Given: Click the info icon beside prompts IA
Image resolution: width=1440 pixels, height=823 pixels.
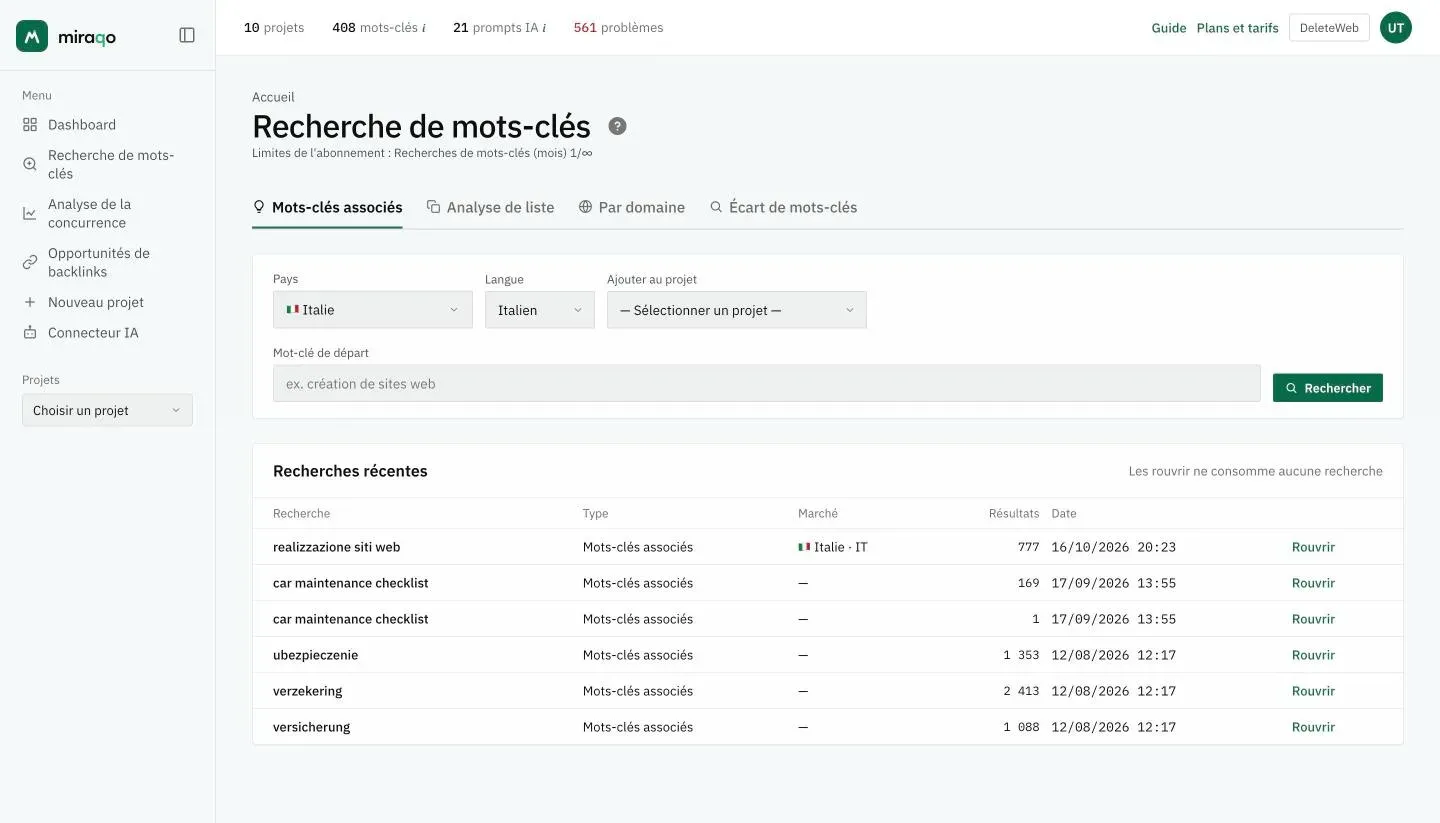Looking at the screenshot, I should coord(544,28).
